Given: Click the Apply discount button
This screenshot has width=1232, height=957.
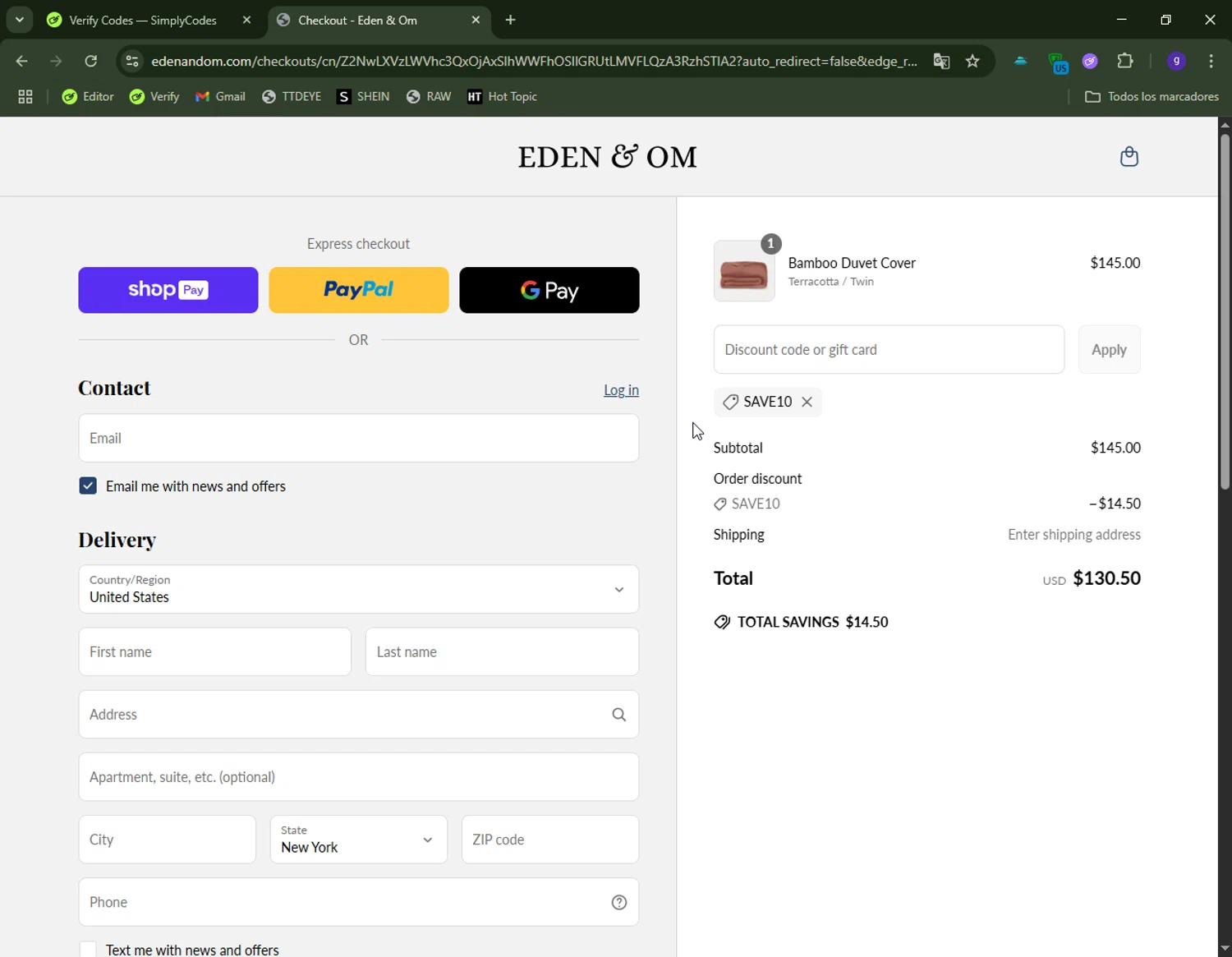Looking at the screenshot, I should (x=1109, y=349).
